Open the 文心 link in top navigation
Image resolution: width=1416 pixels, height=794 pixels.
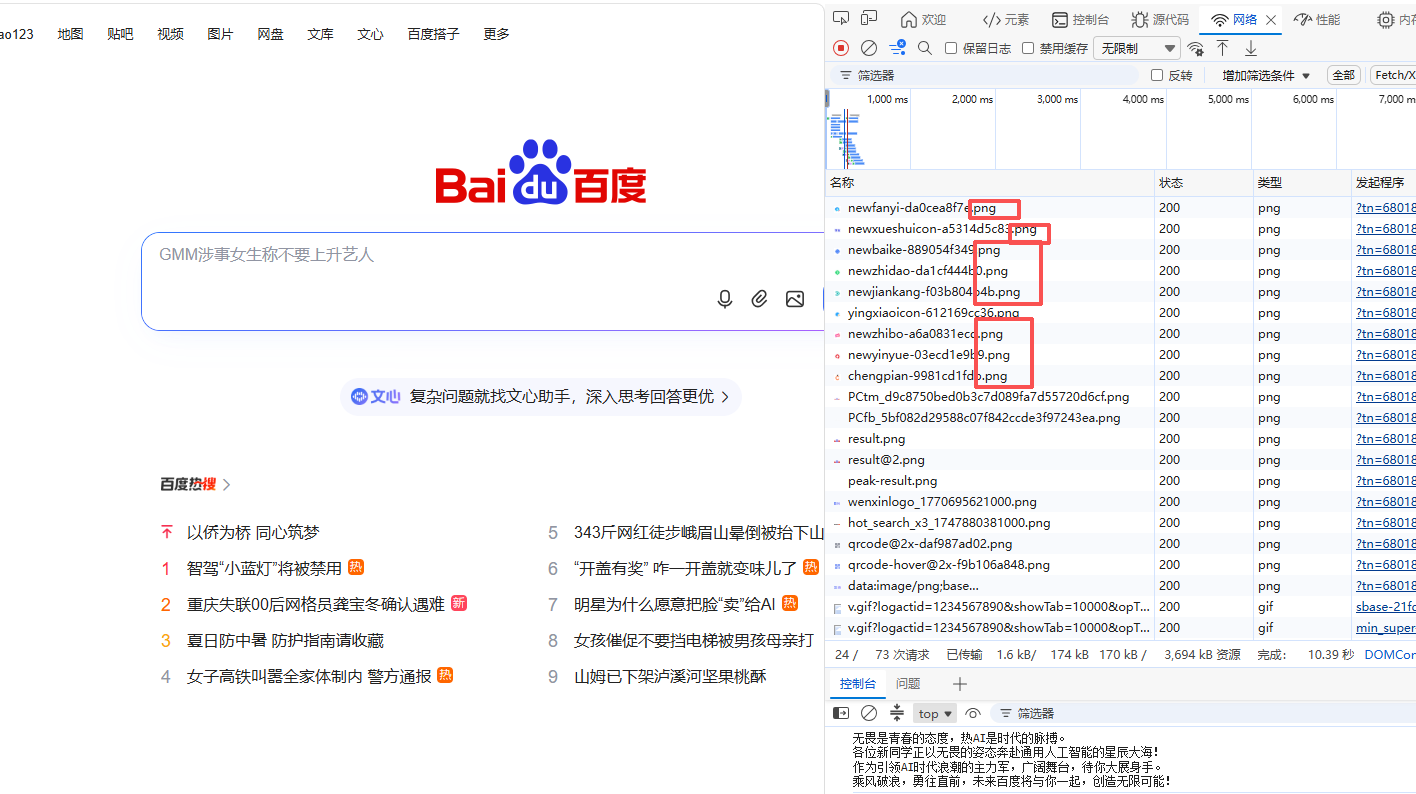tap(370, 34)
